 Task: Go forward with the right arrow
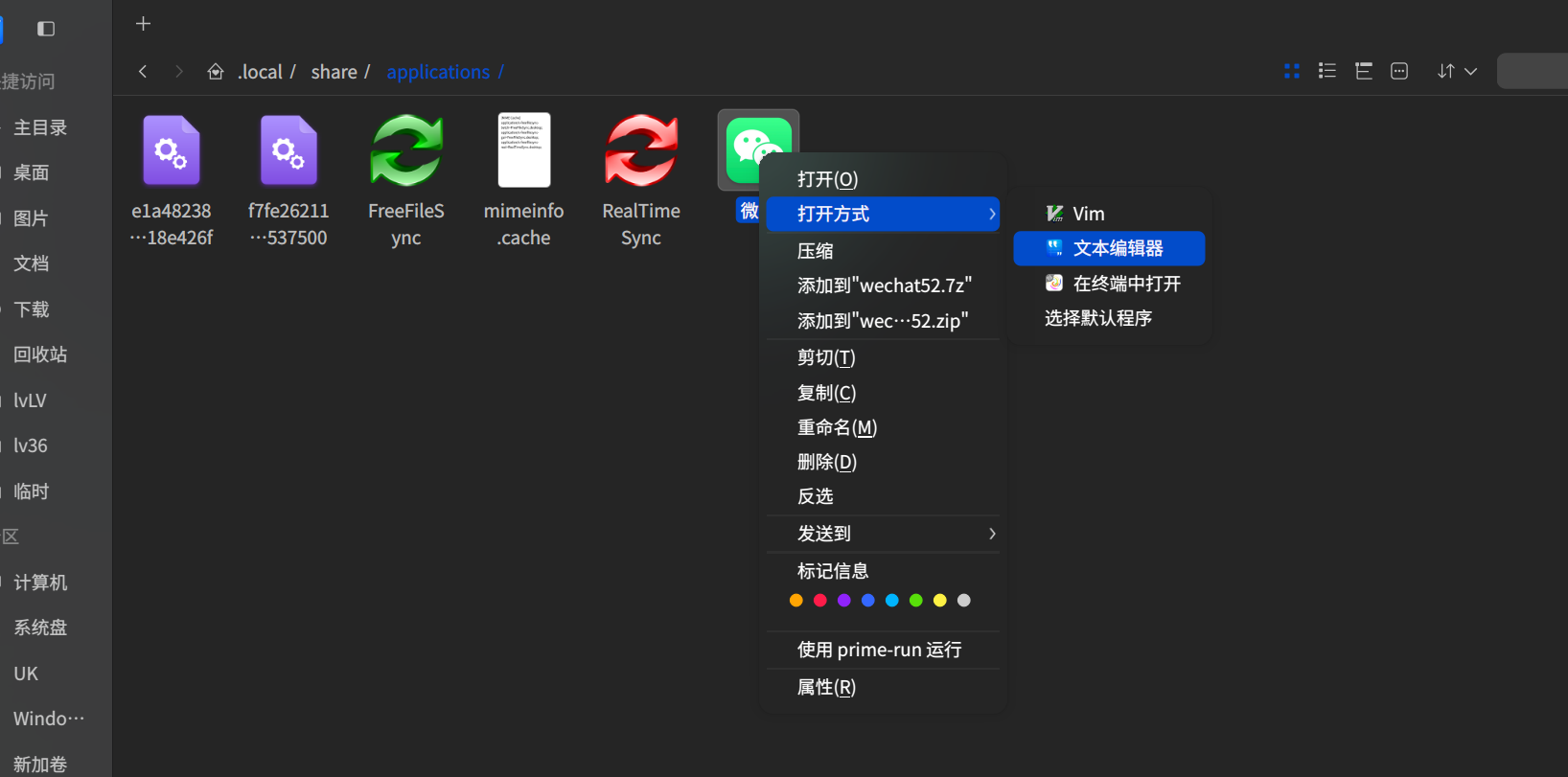[179, 72]
